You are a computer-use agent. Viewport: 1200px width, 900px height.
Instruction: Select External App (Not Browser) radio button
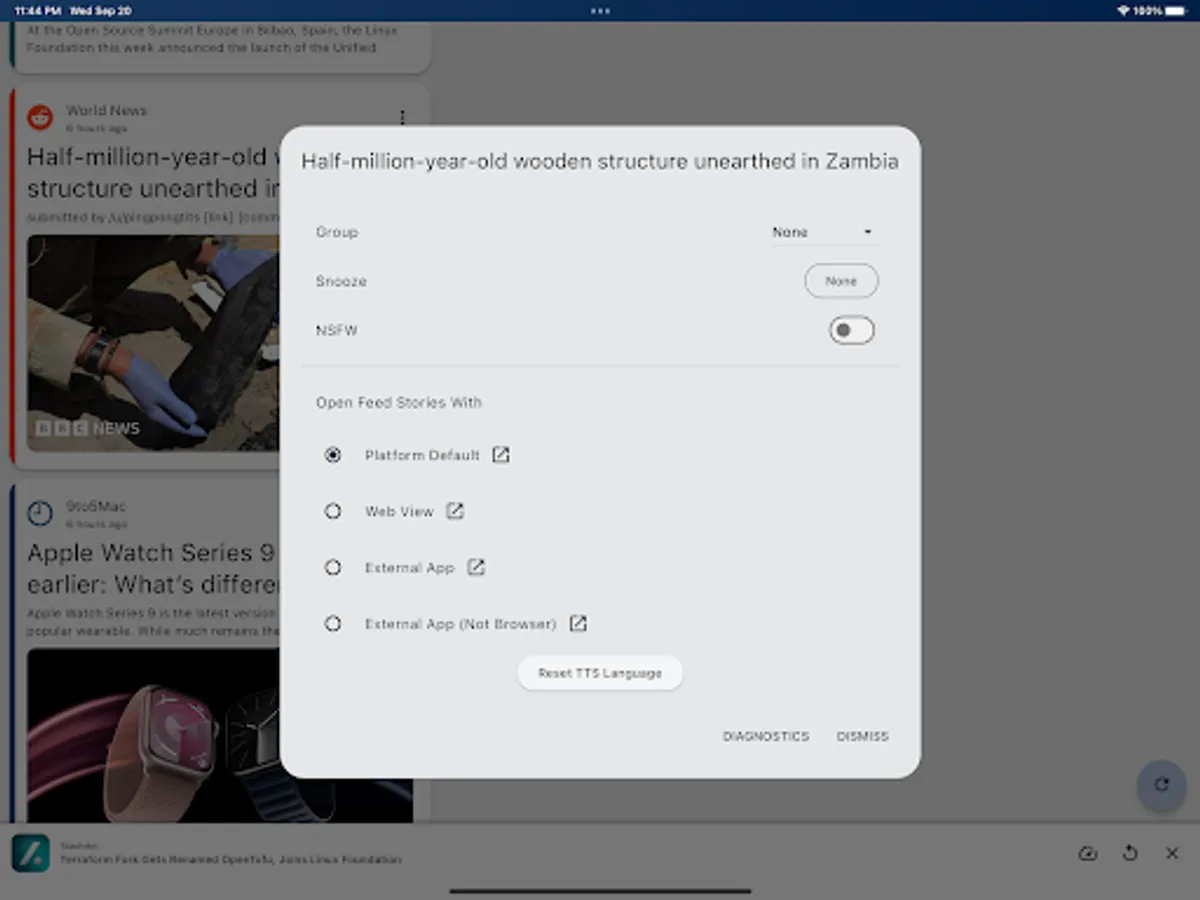(x=333, y=623)
